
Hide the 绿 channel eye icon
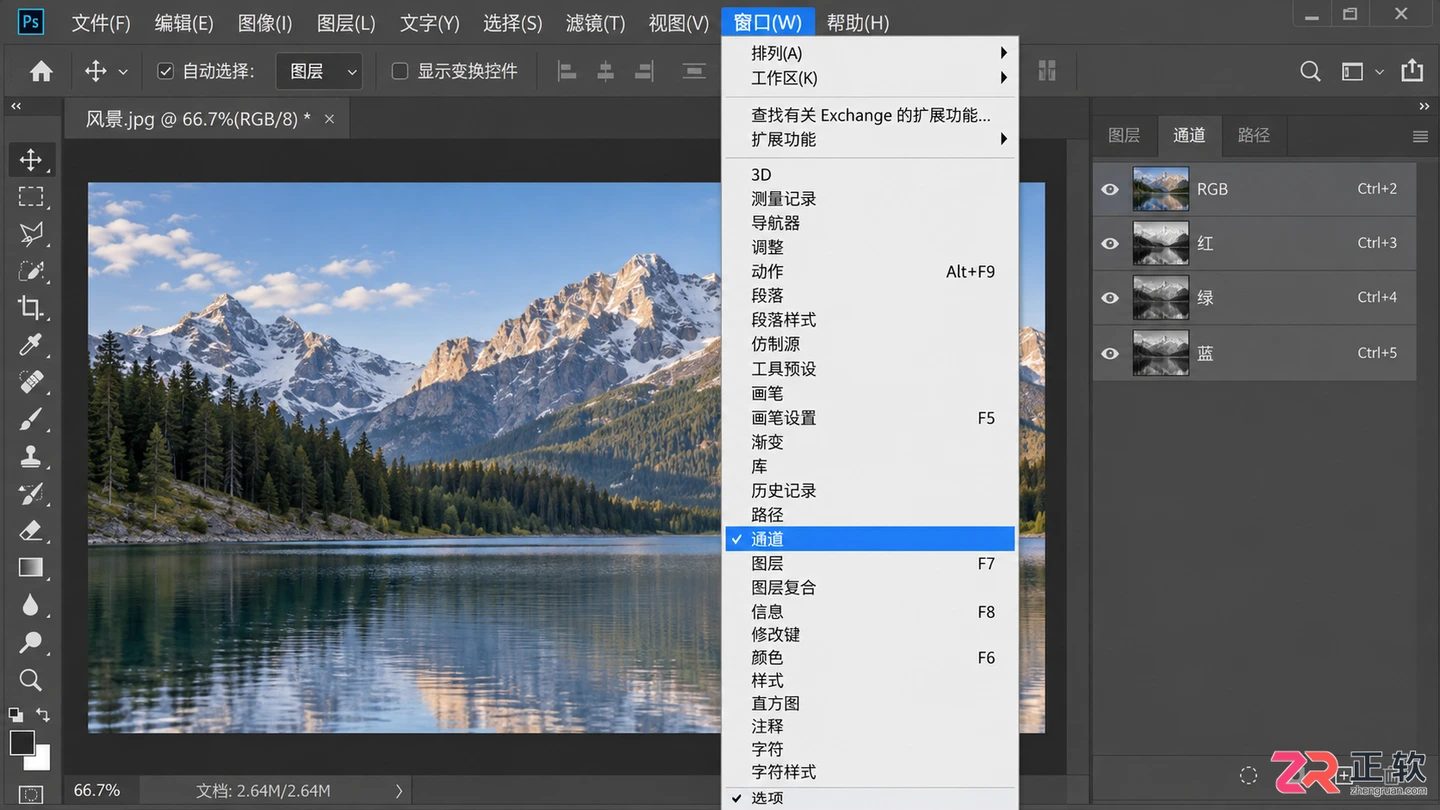[1110, 298]
